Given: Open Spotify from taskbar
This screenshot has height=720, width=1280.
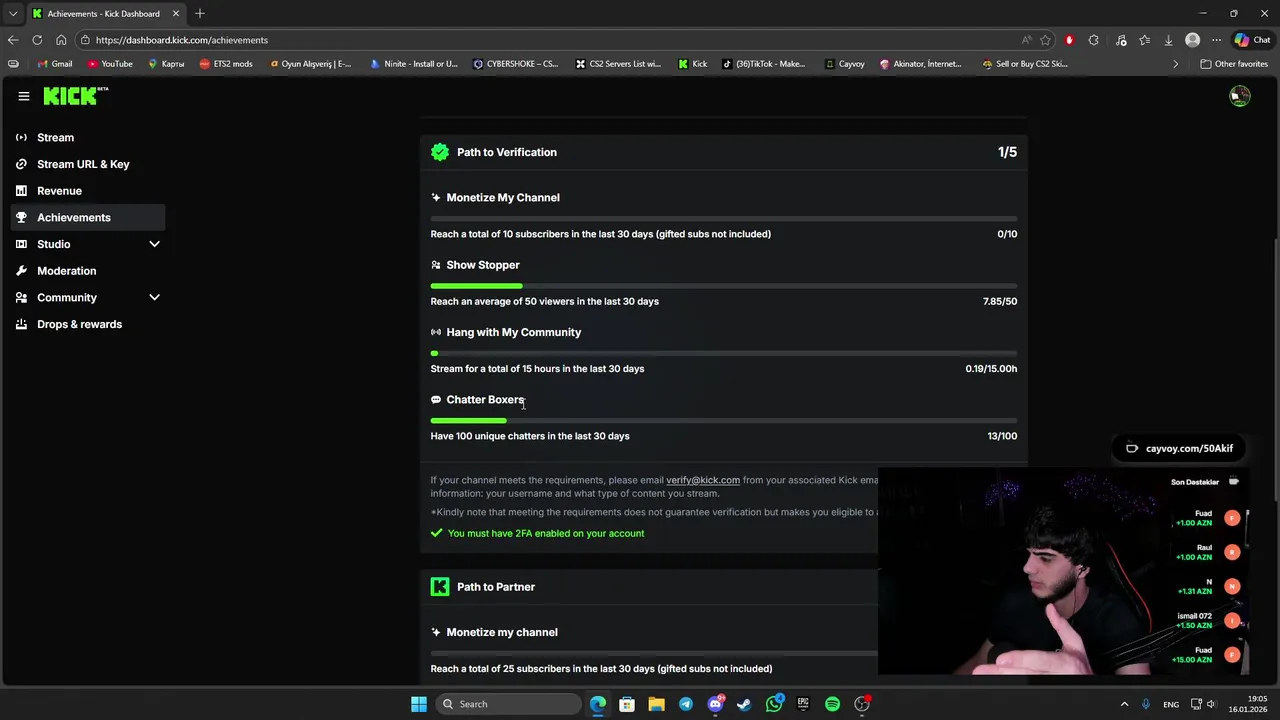Looking at the screenshot, I should (832, 704).
